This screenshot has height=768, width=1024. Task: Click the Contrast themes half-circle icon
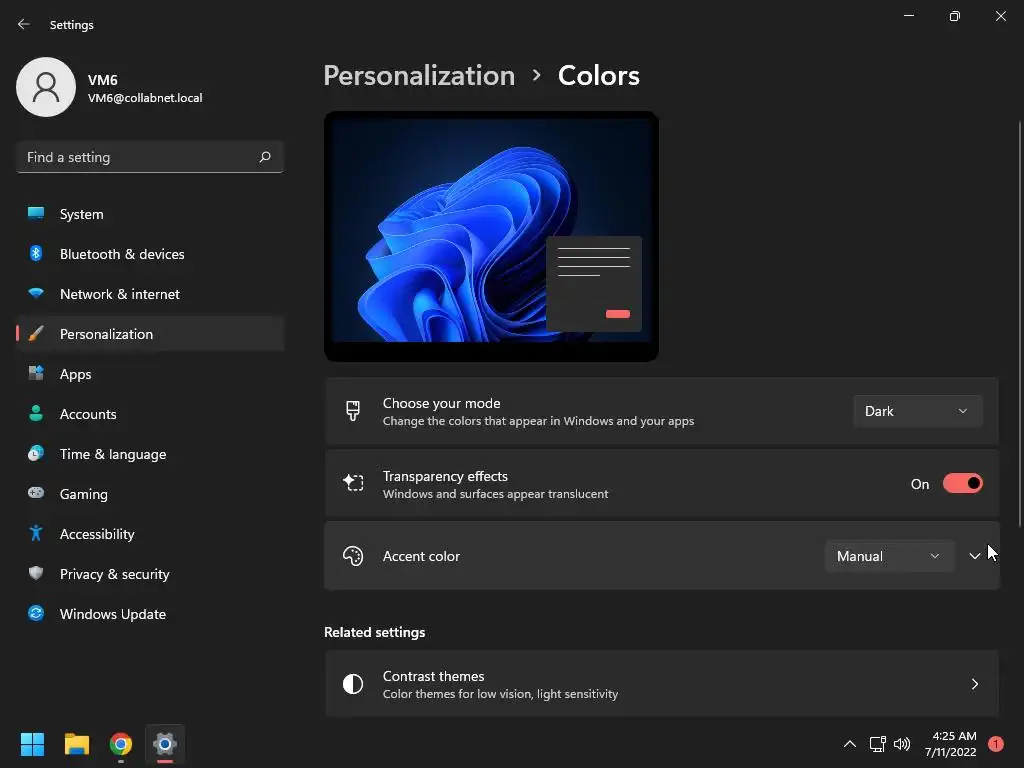(353, 684)
